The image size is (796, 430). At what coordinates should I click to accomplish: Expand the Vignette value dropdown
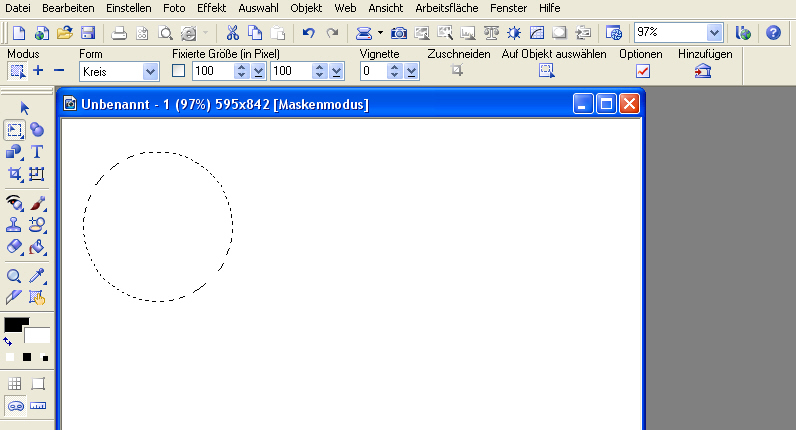point(412,71)
